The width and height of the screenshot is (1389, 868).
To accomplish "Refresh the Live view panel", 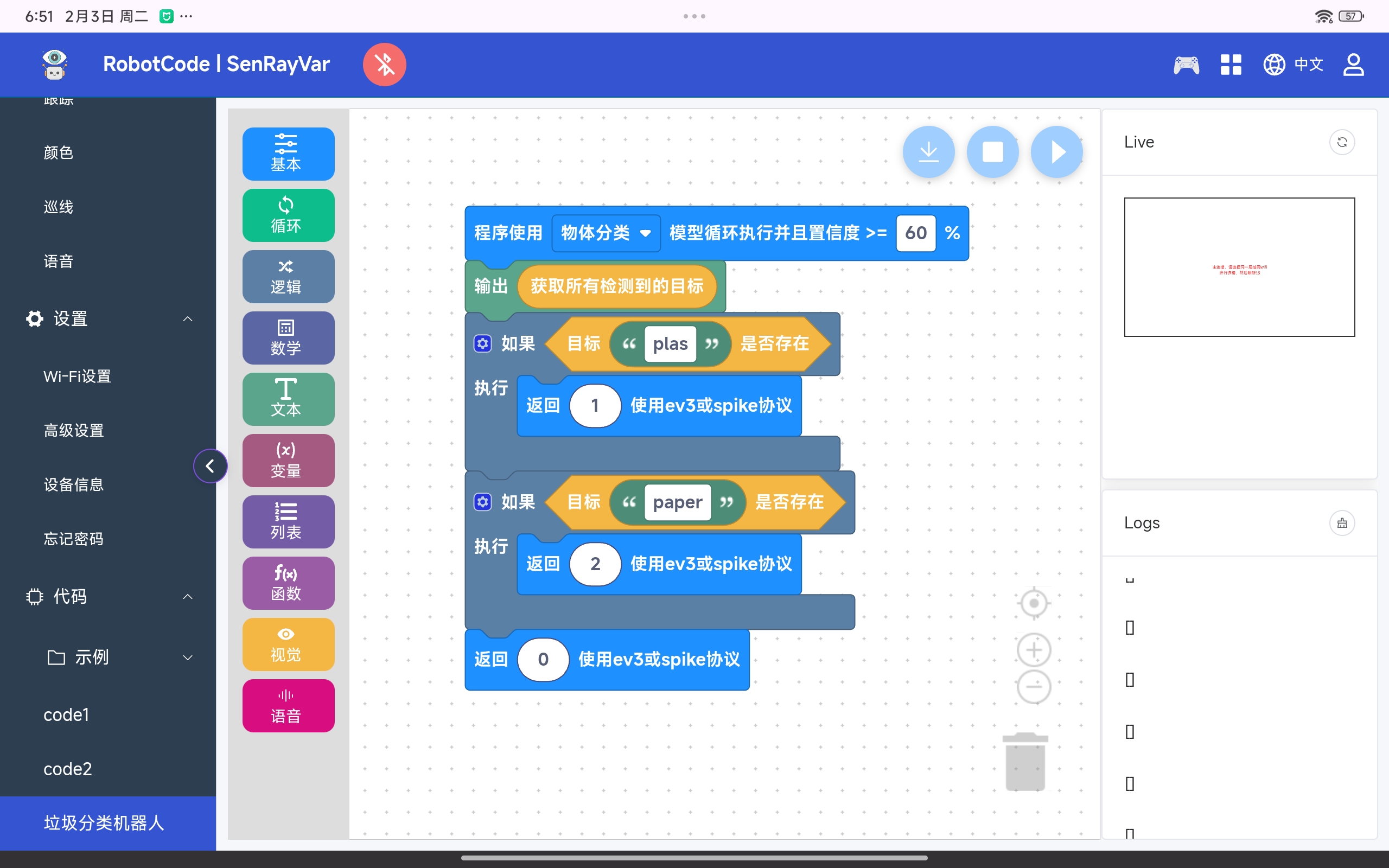I will (1341, 142).
